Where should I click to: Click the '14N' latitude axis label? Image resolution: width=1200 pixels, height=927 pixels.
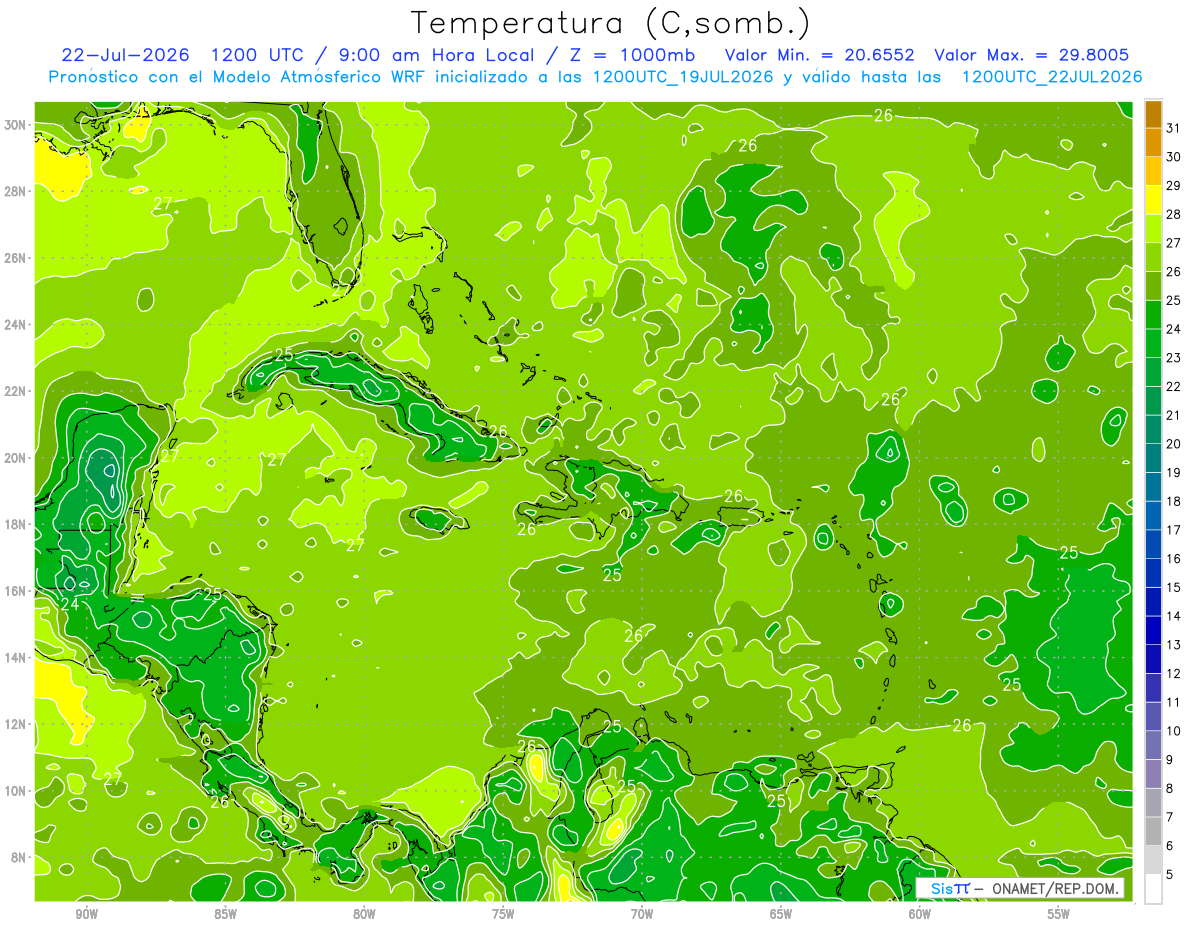[x=16, y=658]
